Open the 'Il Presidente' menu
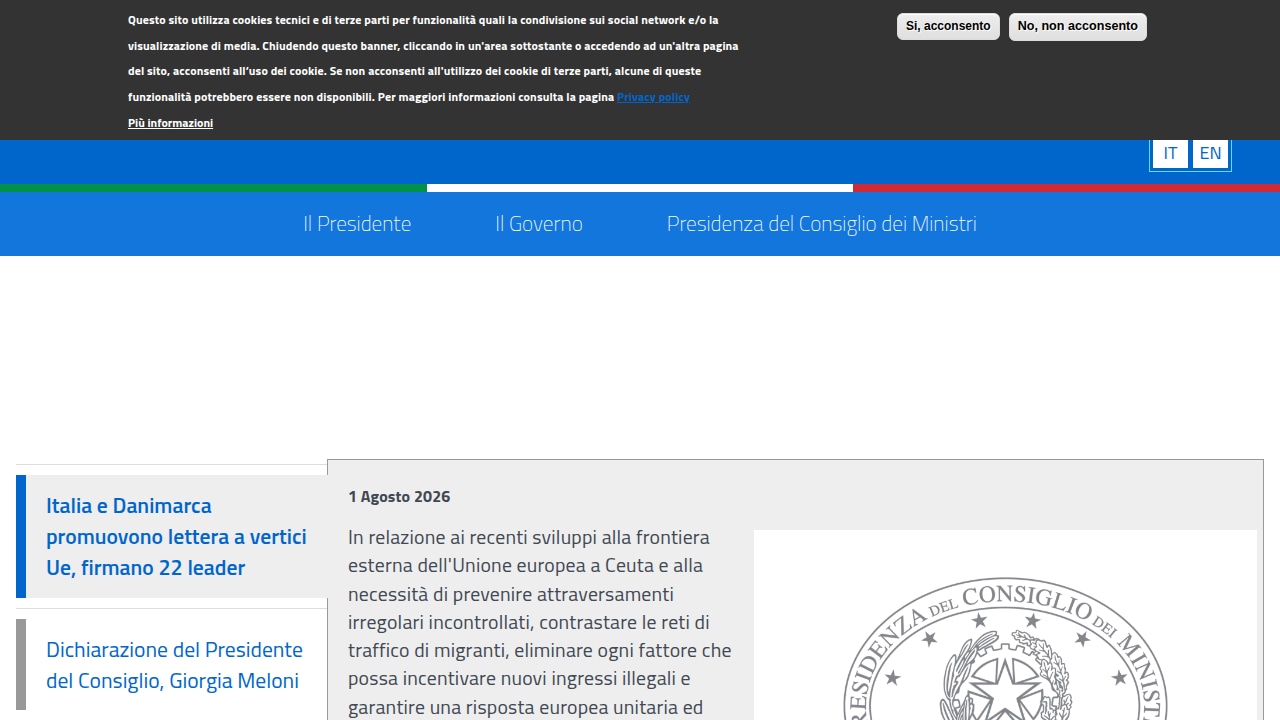Viewport: 1280px width, 720px height. coord(357,224)
